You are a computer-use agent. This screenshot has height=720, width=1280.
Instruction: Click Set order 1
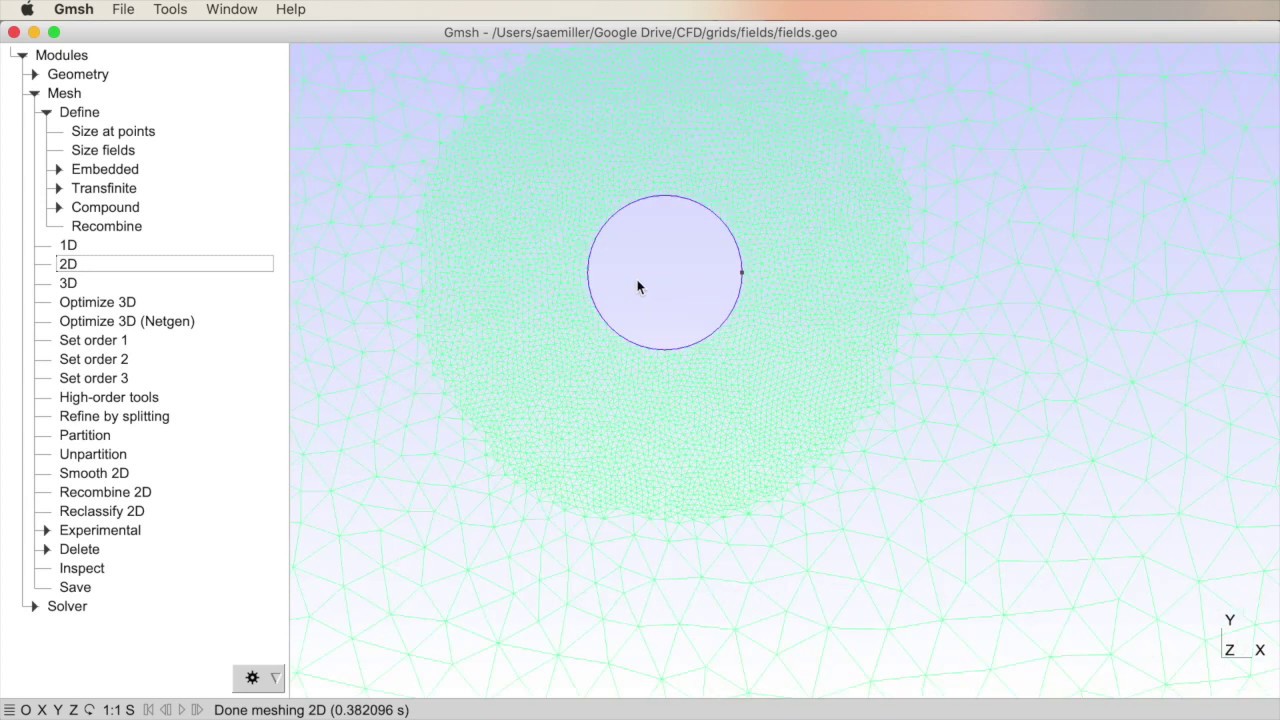(93, 340)
